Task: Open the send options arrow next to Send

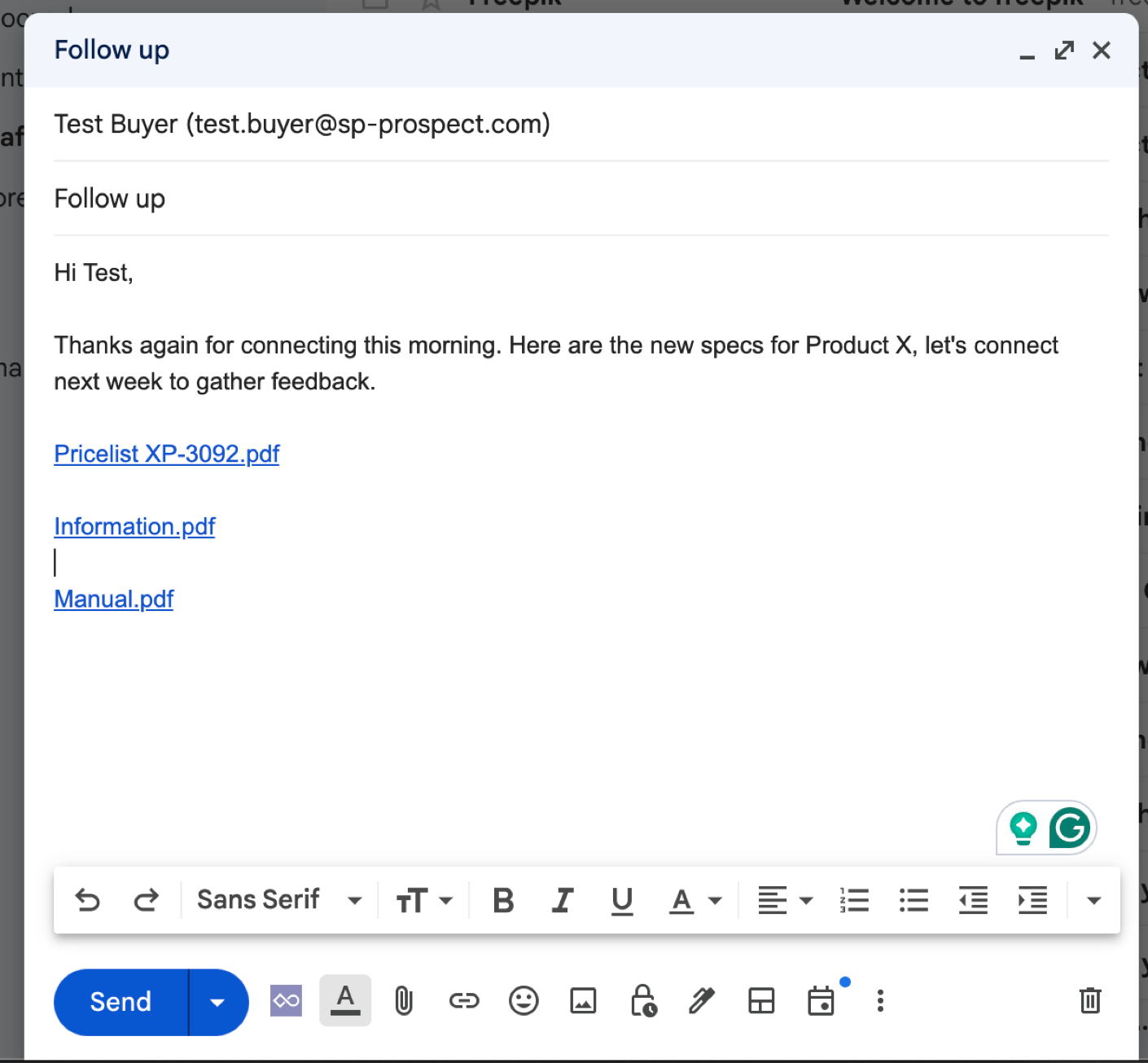Action: [217, 1002]
